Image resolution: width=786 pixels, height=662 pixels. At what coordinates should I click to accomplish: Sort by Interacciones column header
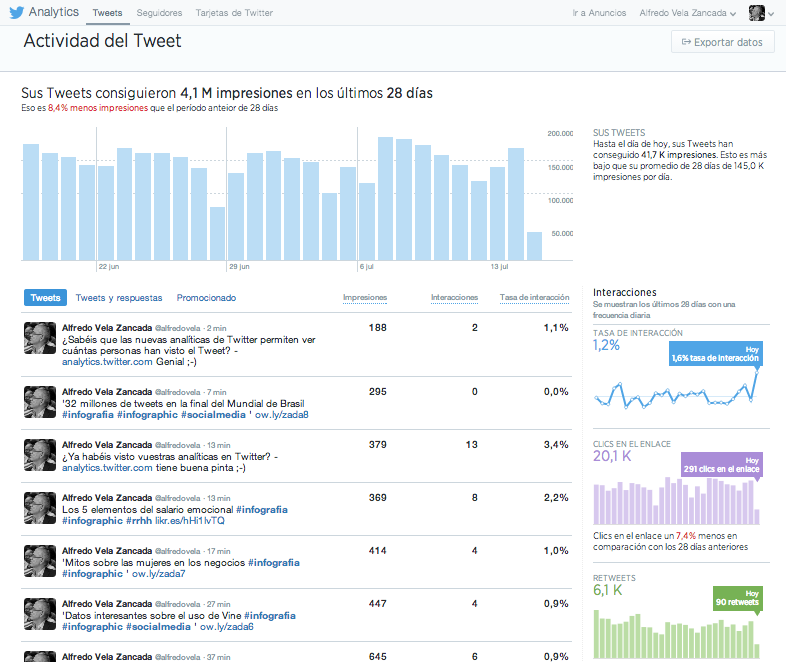tap(454, 298)
